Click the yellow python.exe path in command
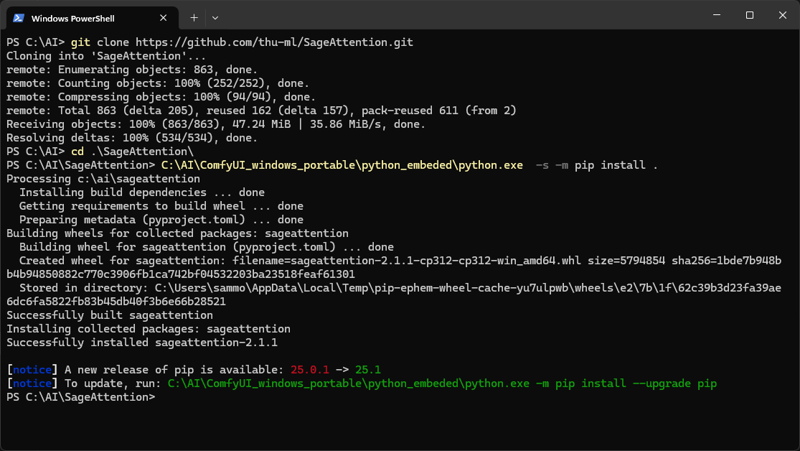This screenshot has width=800, height=451. click(342, 165)
